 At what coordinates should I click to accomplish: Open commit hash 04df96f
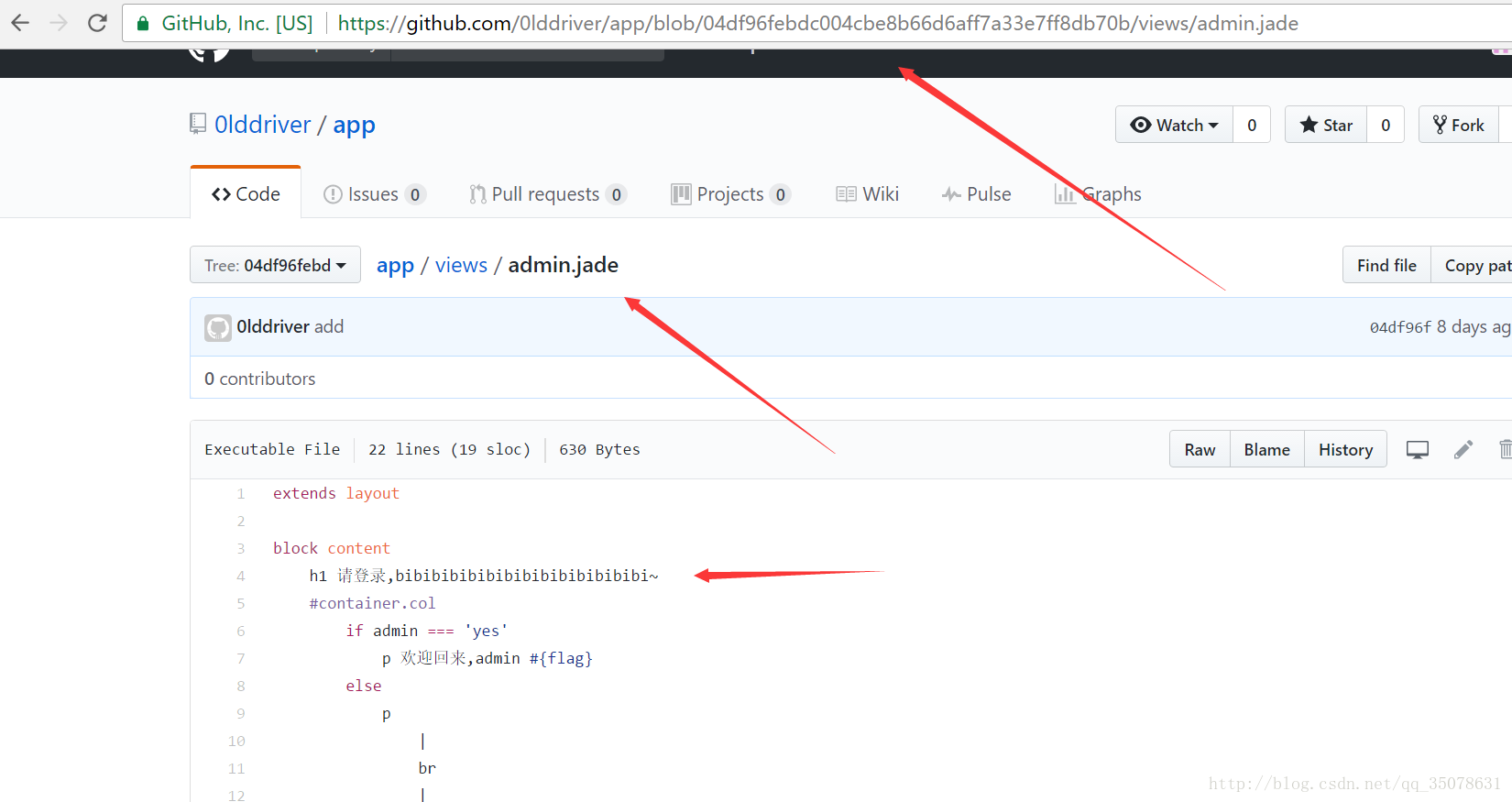1400,327
